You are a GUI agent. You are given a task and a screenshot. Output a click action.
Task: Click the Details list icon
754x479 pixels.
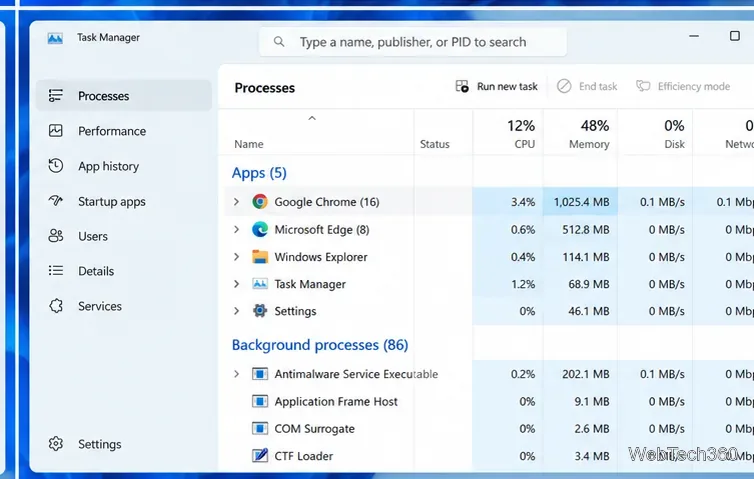tap(56, 271)
